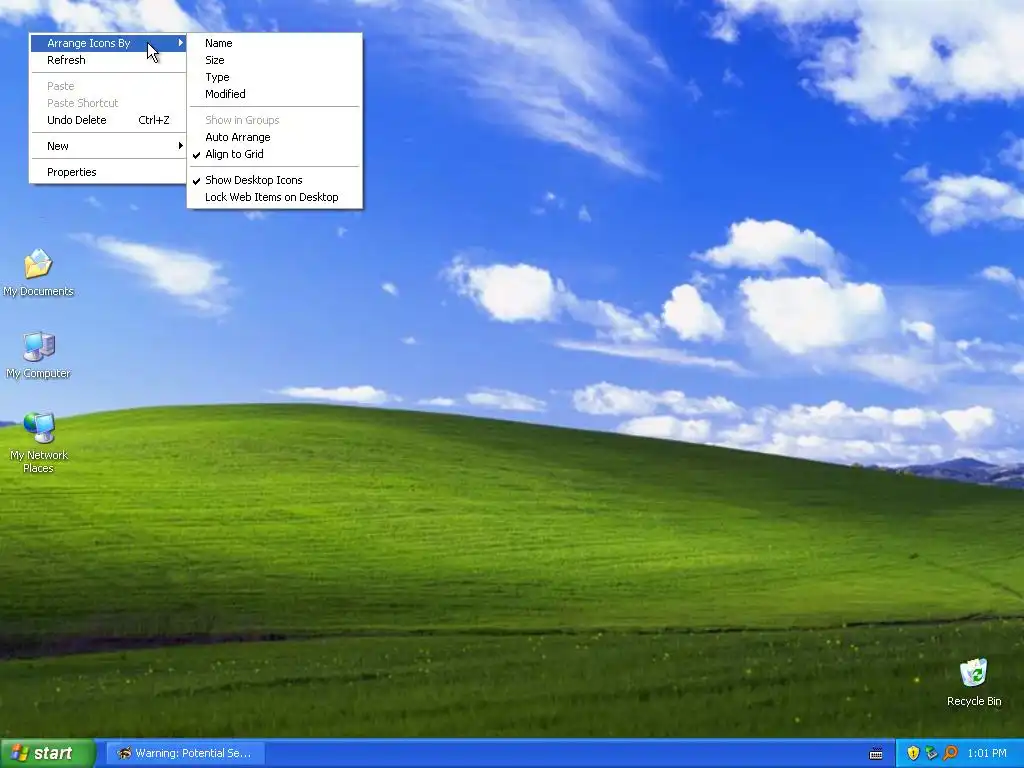Image resolution: width=1024 pixels, height=768 pixels.
Task: Click Refresh in the context menu
Action: coord(108,60)
